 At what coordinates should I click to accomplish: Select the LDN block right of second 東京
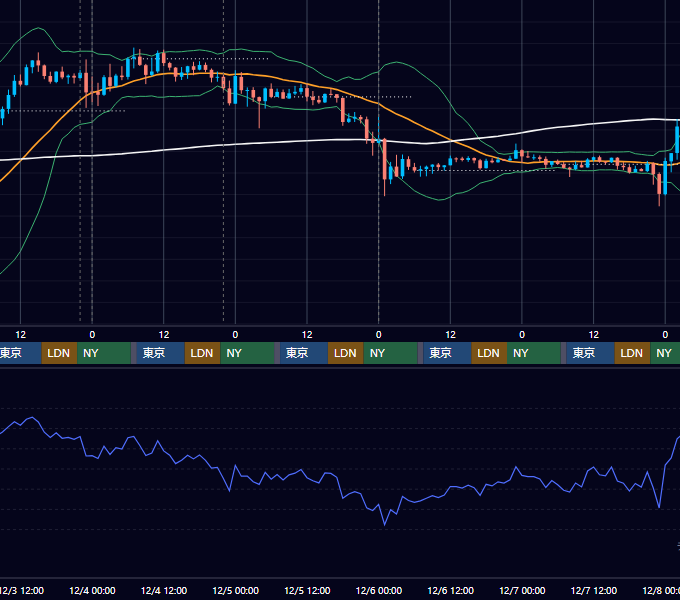203,353
